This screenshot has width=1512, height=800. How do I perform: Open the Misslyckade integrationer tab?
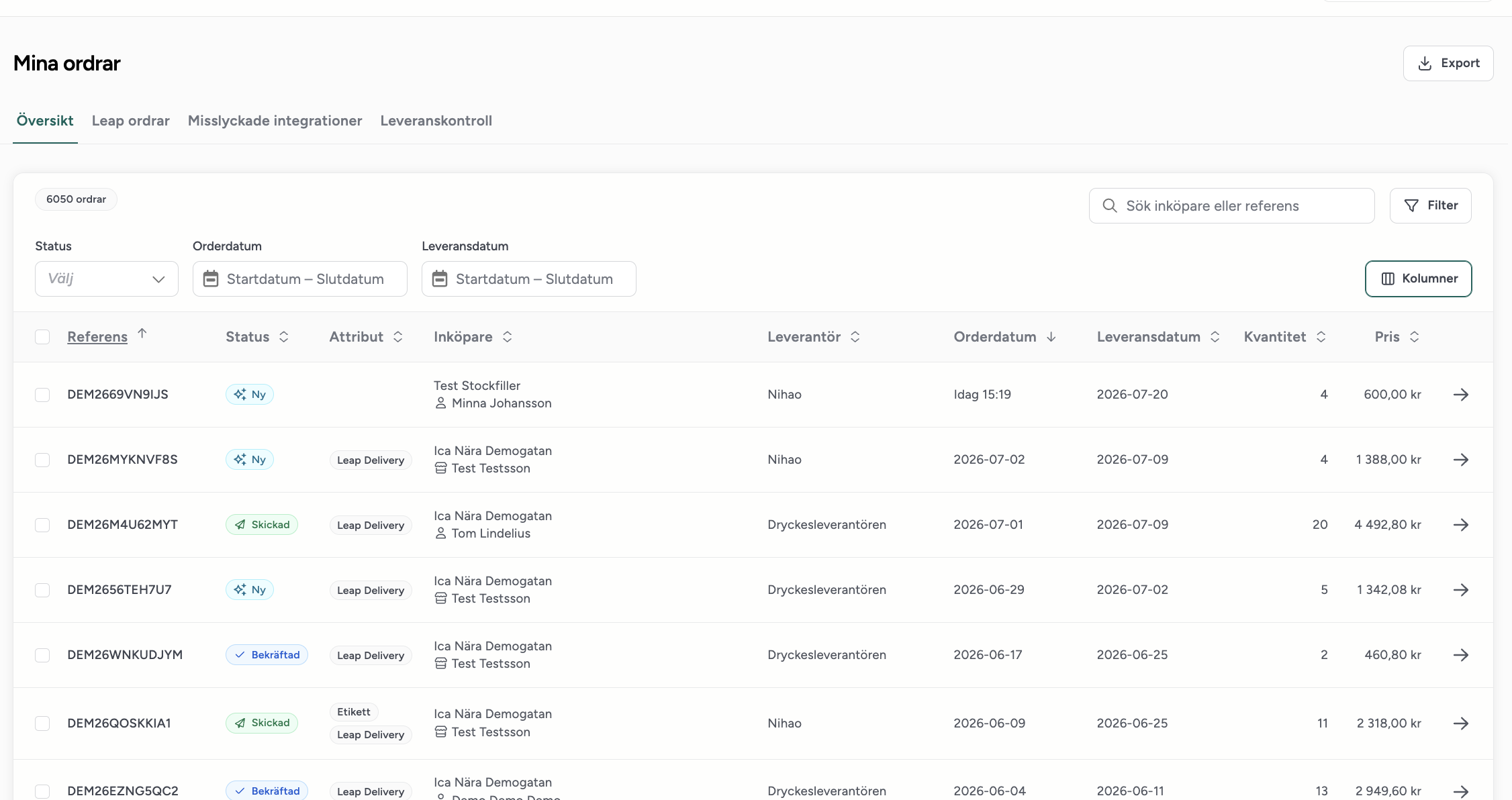pyautogui.click(x=275, y=121)
